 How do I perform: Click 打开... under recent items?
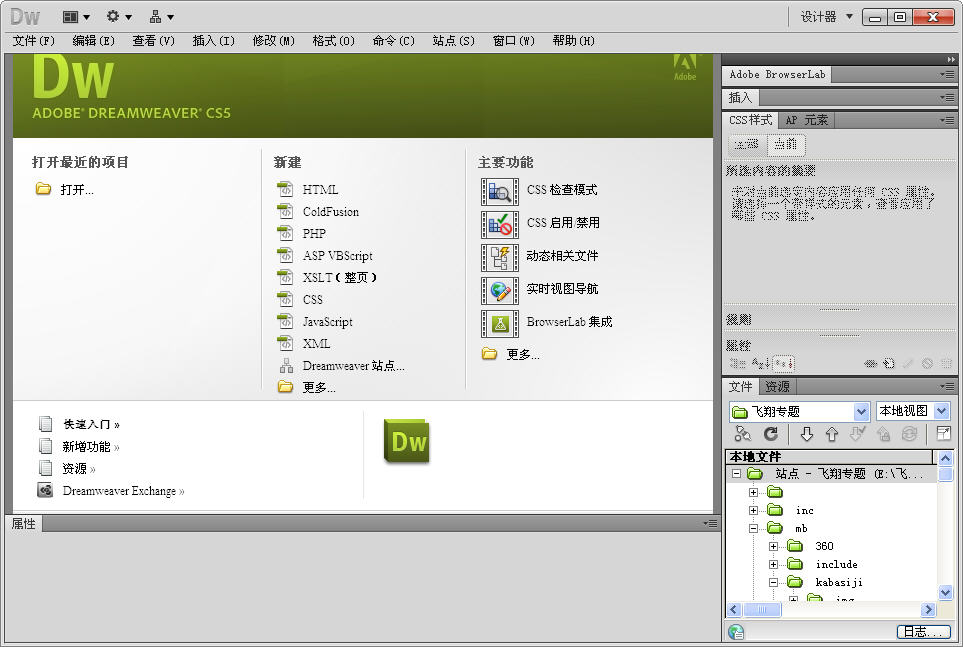[x=77, y=190]
